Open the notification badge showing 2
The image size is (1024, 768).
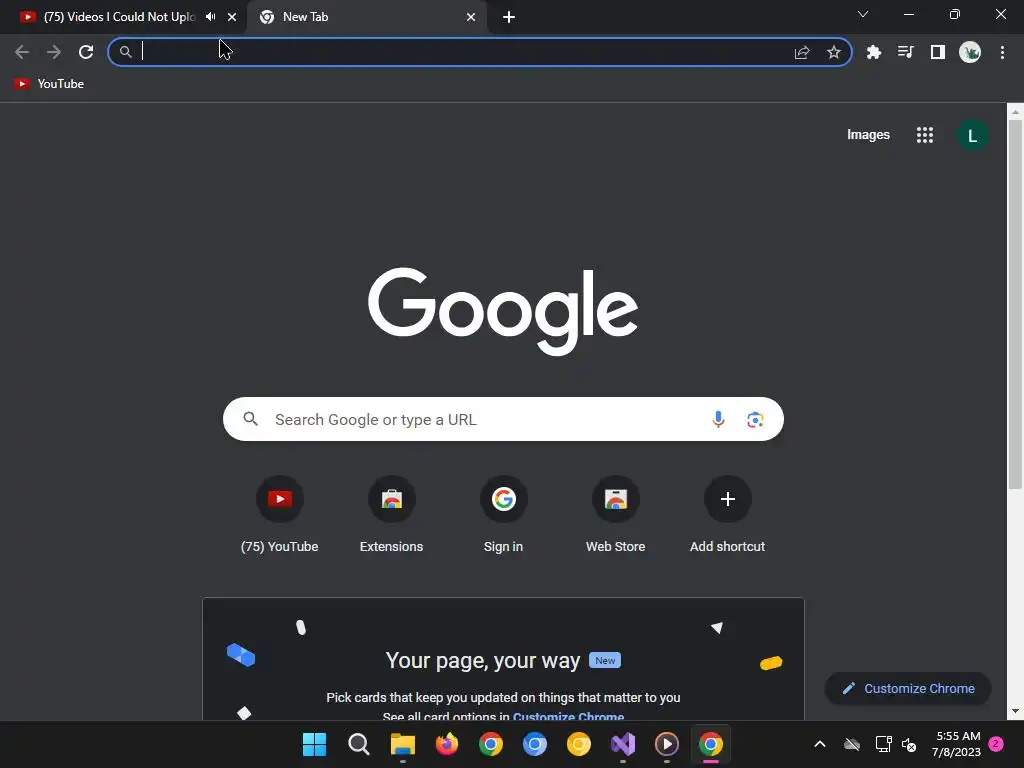coord(996,743)
